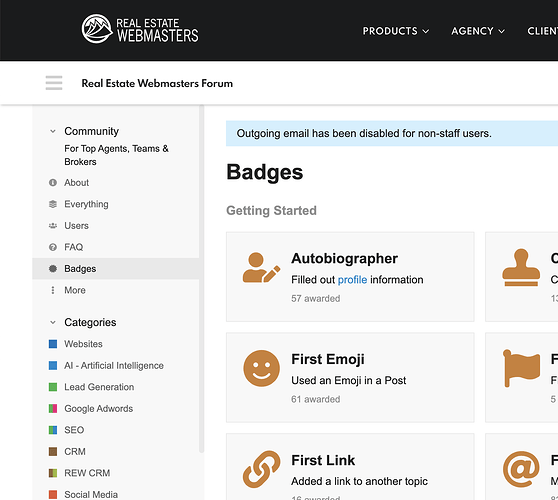
Task: Collapse the Community sidebar section
Action: tap(53, 131)
